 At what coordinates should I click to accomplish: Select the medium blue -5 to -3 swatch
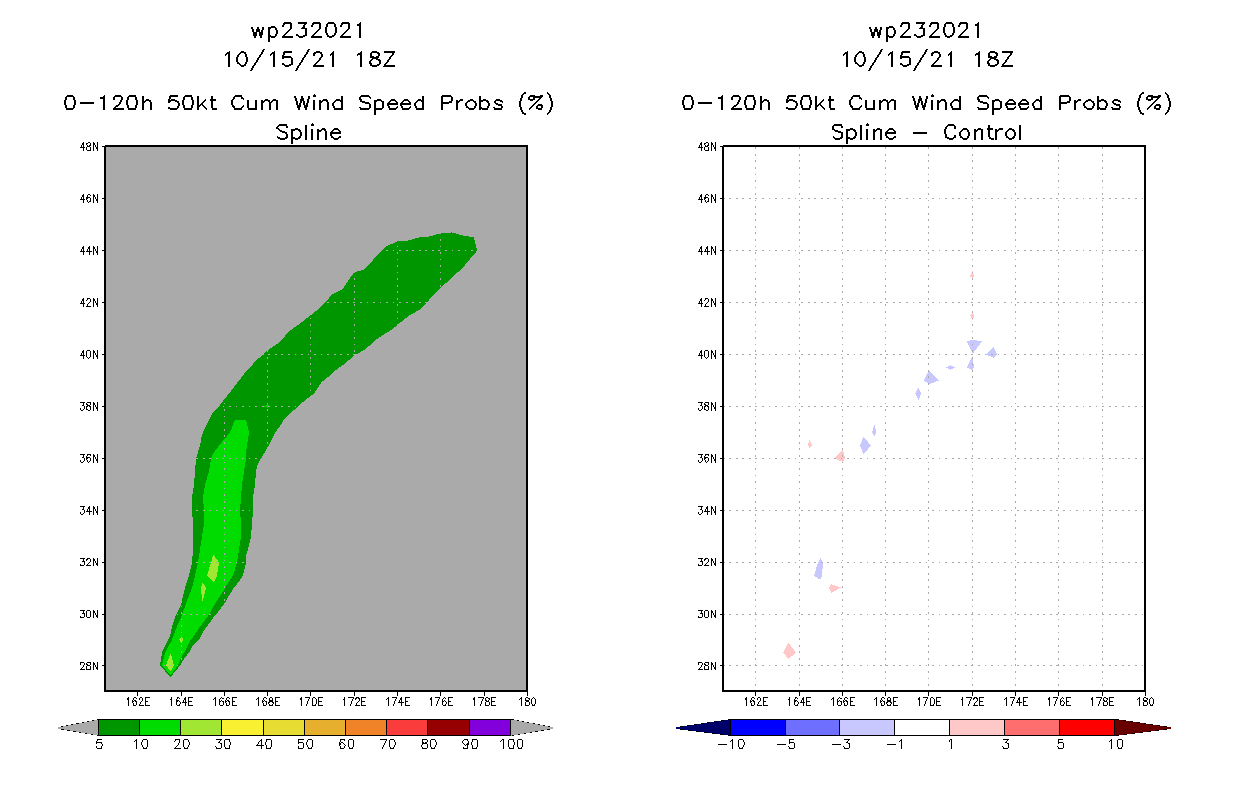tap(813, 727)
